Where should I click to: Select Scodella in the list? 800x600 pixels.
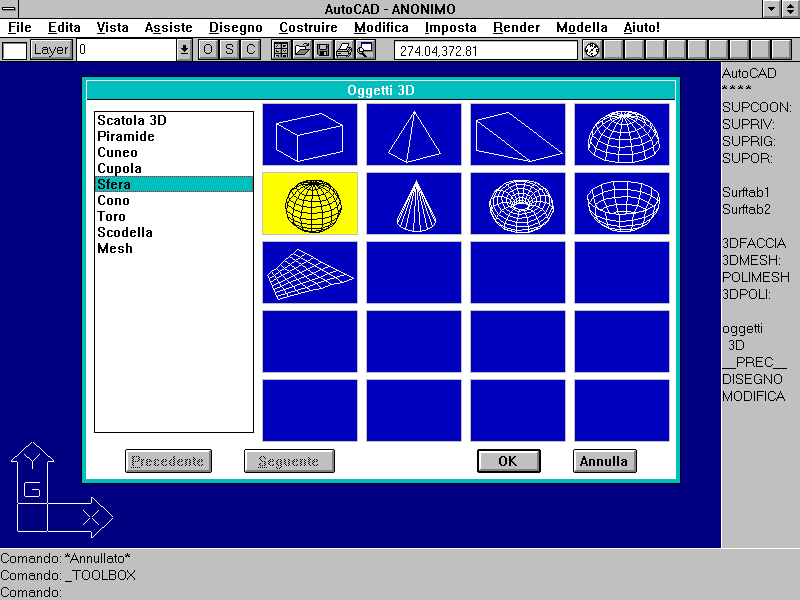coord(174,232)
